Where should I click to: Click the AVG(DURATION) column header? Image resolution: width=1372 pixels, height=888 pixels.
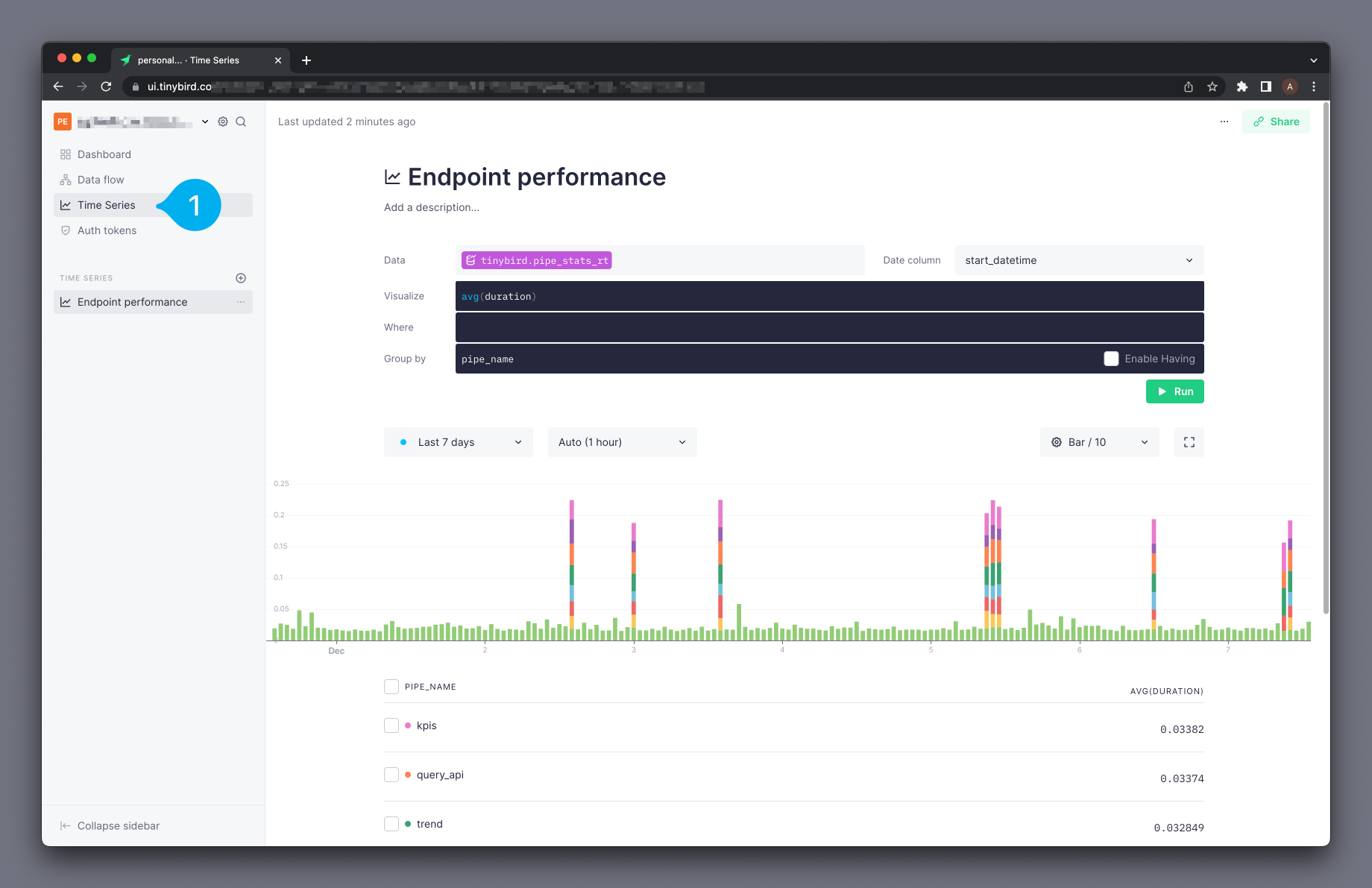click(x=1167, y=691)
